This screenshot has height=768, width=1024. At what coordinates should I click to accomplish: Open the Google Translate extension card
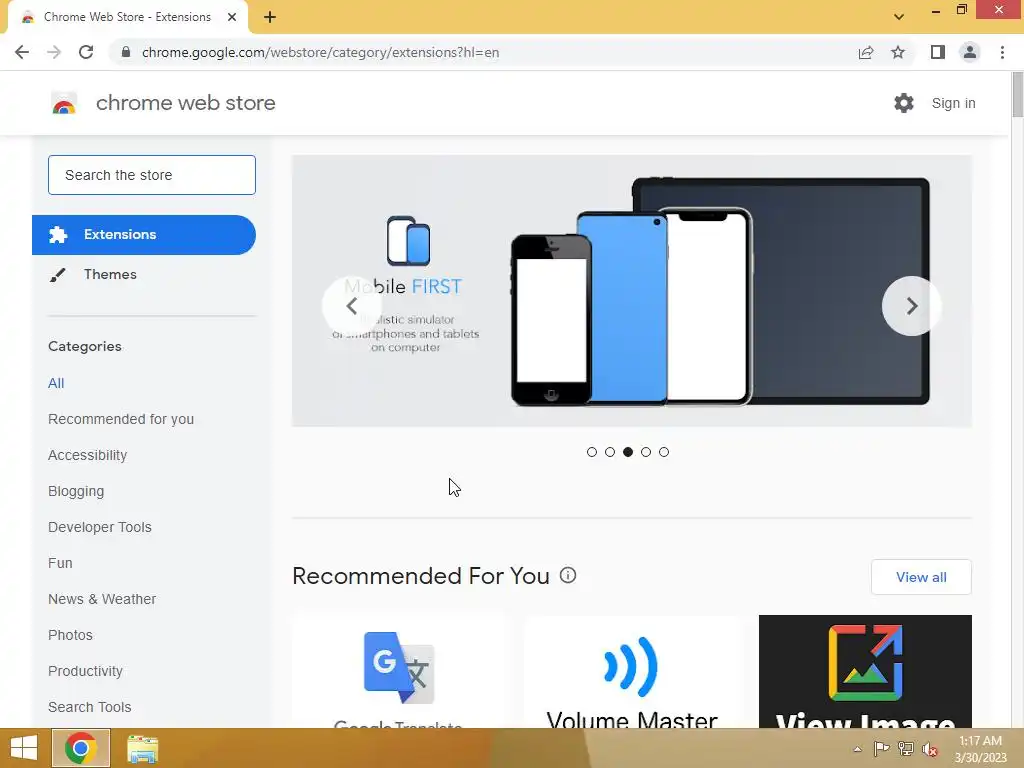399,672
